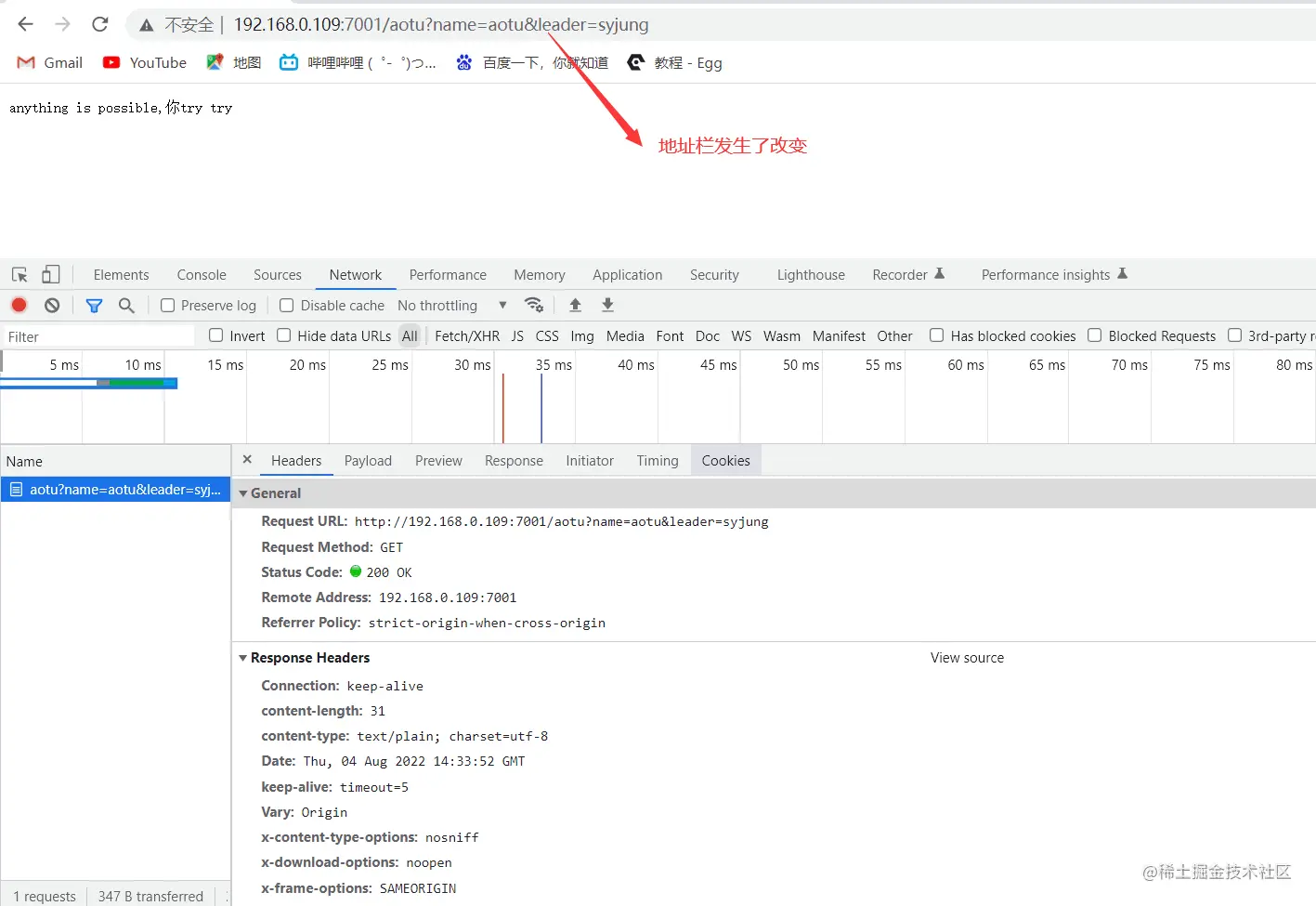This screenshot has height=906, width=1316.
Task: Open the Recorder panel tab
Action: [908, 275]
